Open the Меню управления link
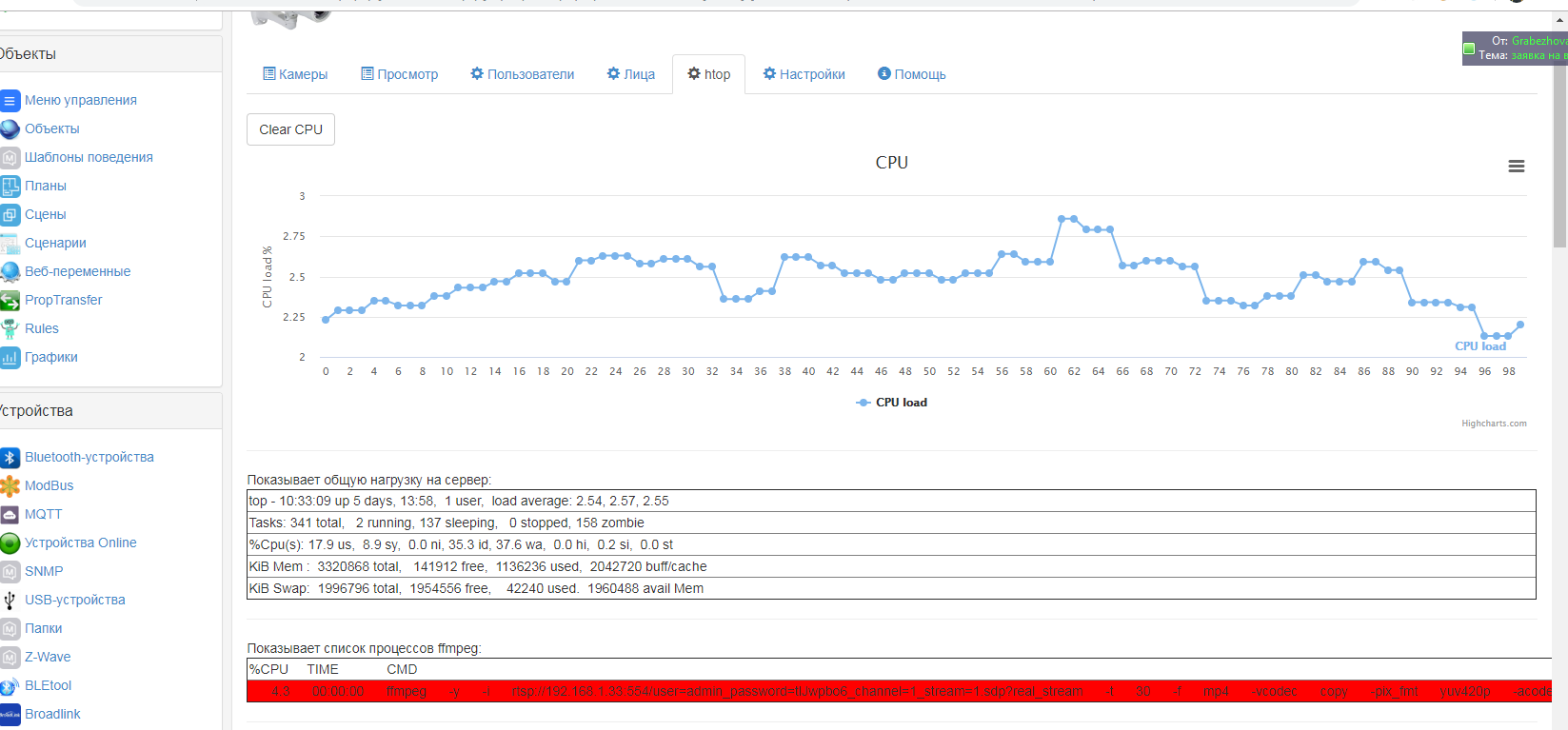This screenshot has height=730, width=1568. [x=81, y=100]
